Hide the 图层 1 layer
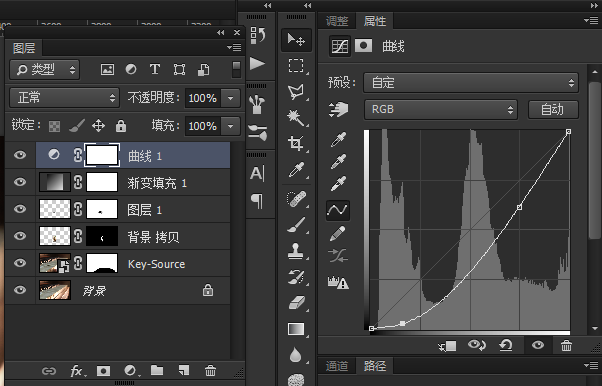 coord(20,209)
